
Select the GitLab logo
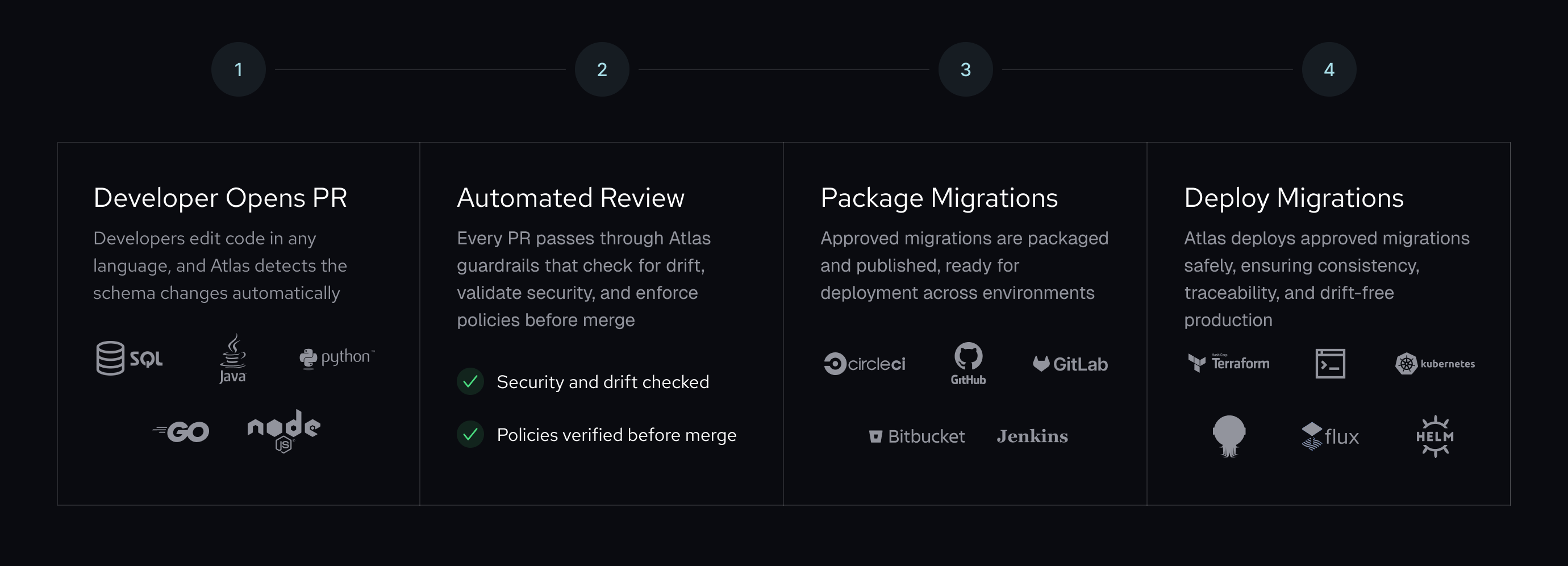[x=1070, y=364]
